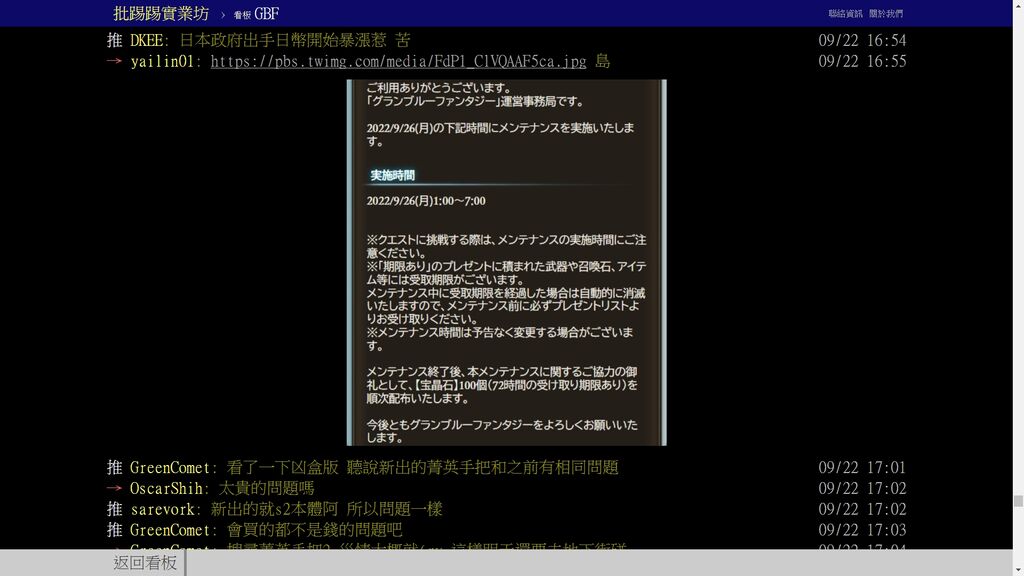Screen dimensions: 1024x576
Task: Click the 2022/9/26(月)1:00～7:00 time text
Action: (426, 201)
